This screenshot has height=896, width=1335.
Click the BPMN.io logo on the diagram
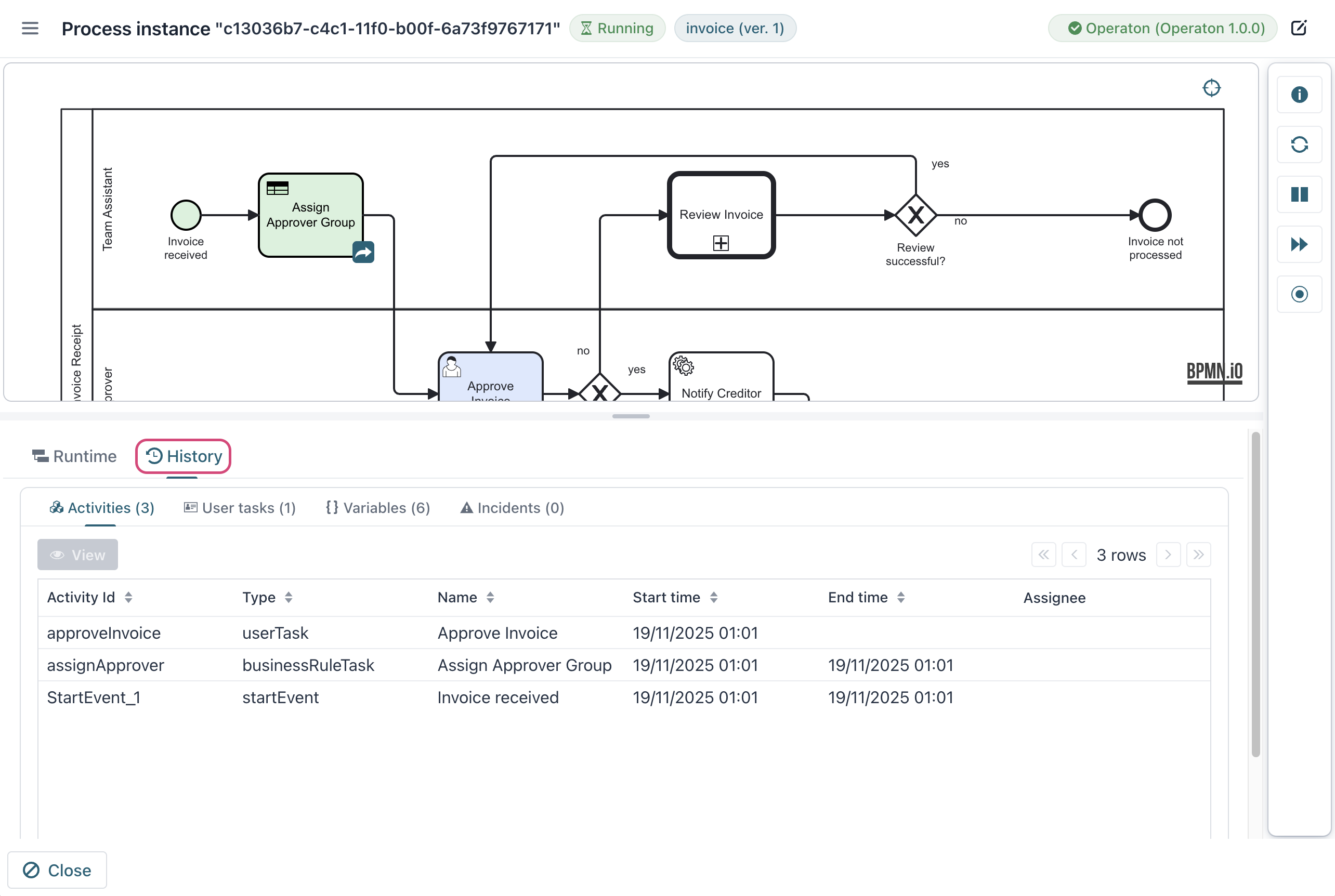[1214, 372]
